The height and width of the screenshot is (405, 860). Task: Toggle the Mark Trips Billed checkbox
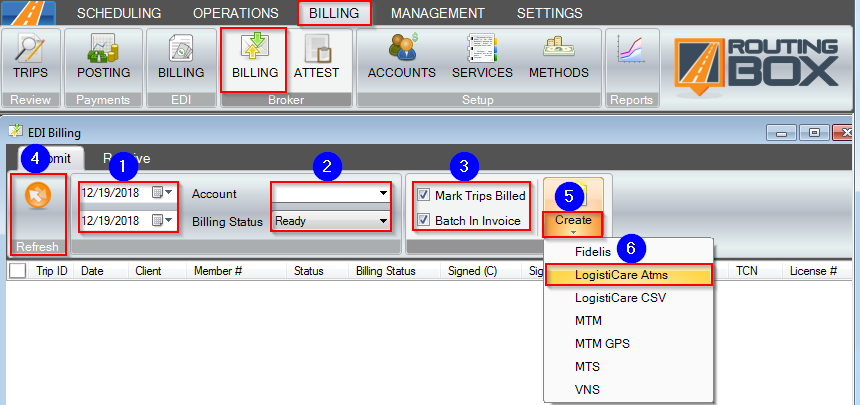423,195
